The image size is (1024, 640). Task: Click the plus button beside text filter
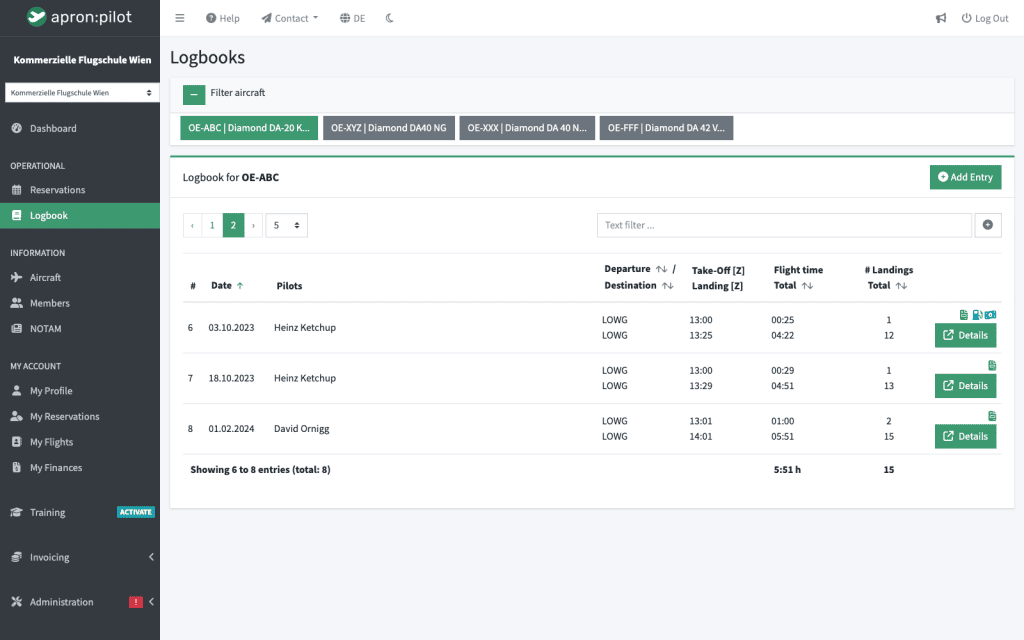point(987,225)
